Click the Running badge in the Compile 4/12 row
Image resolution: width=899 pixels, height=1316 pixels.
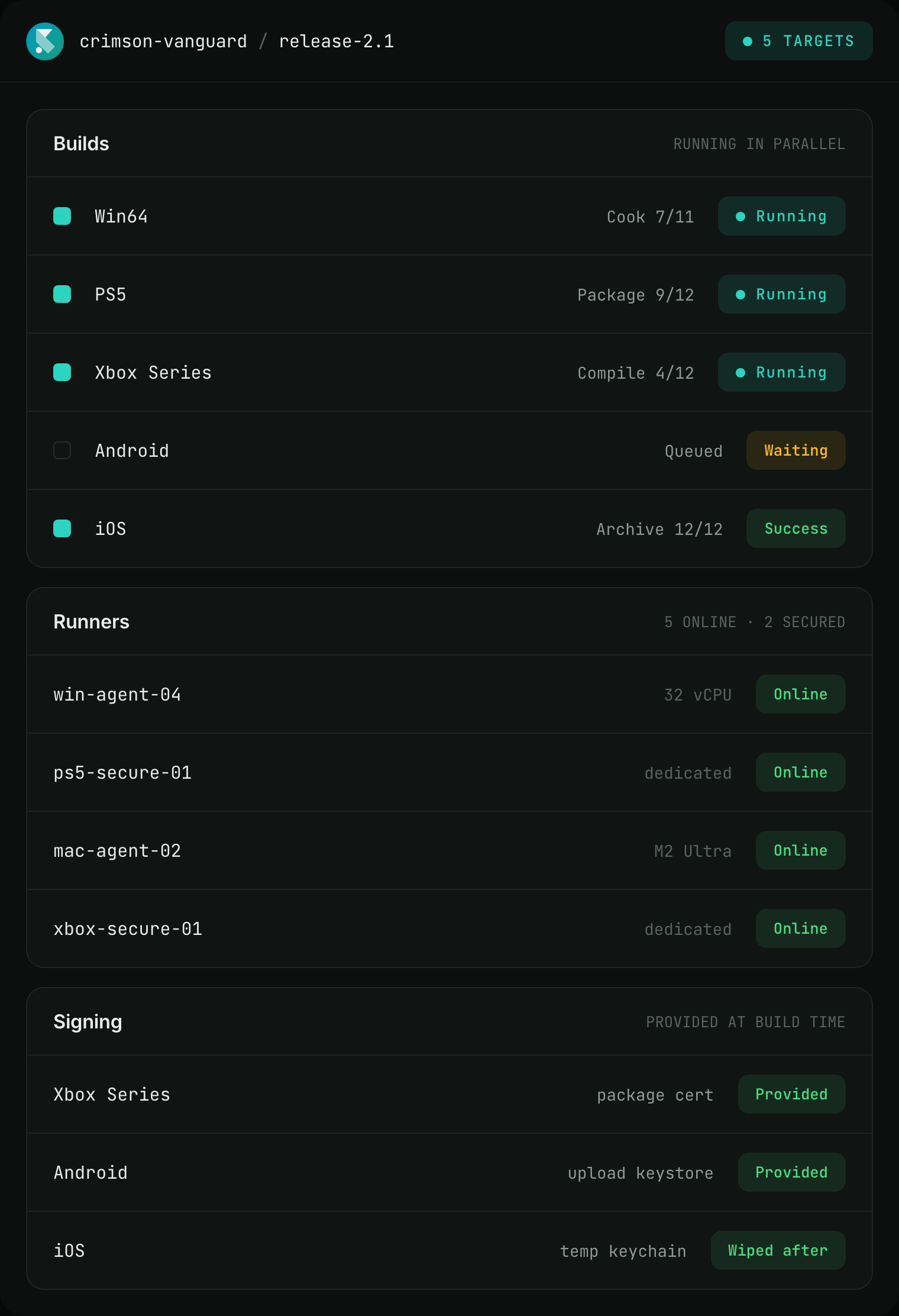click(x=781, y=372)
